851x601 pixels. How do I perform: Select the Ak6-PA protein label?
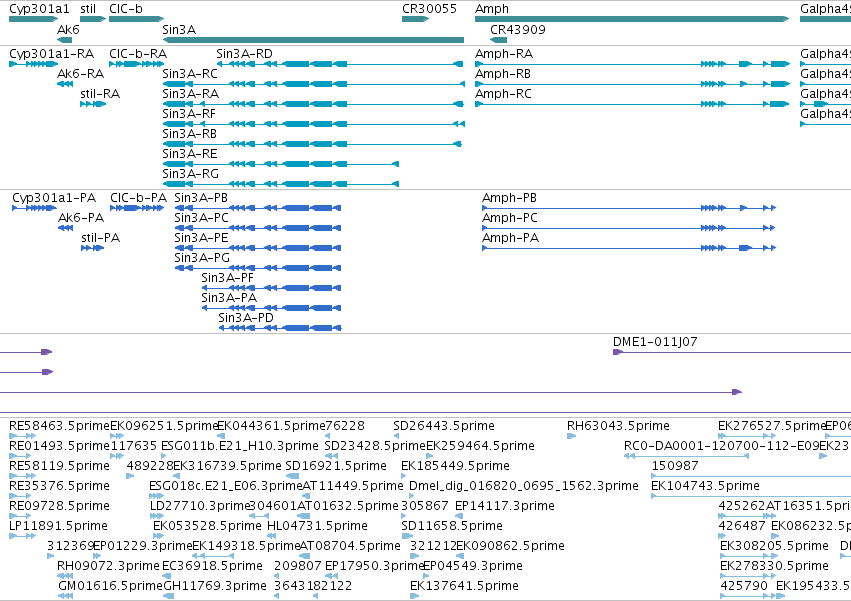click(x=81, y=218)
